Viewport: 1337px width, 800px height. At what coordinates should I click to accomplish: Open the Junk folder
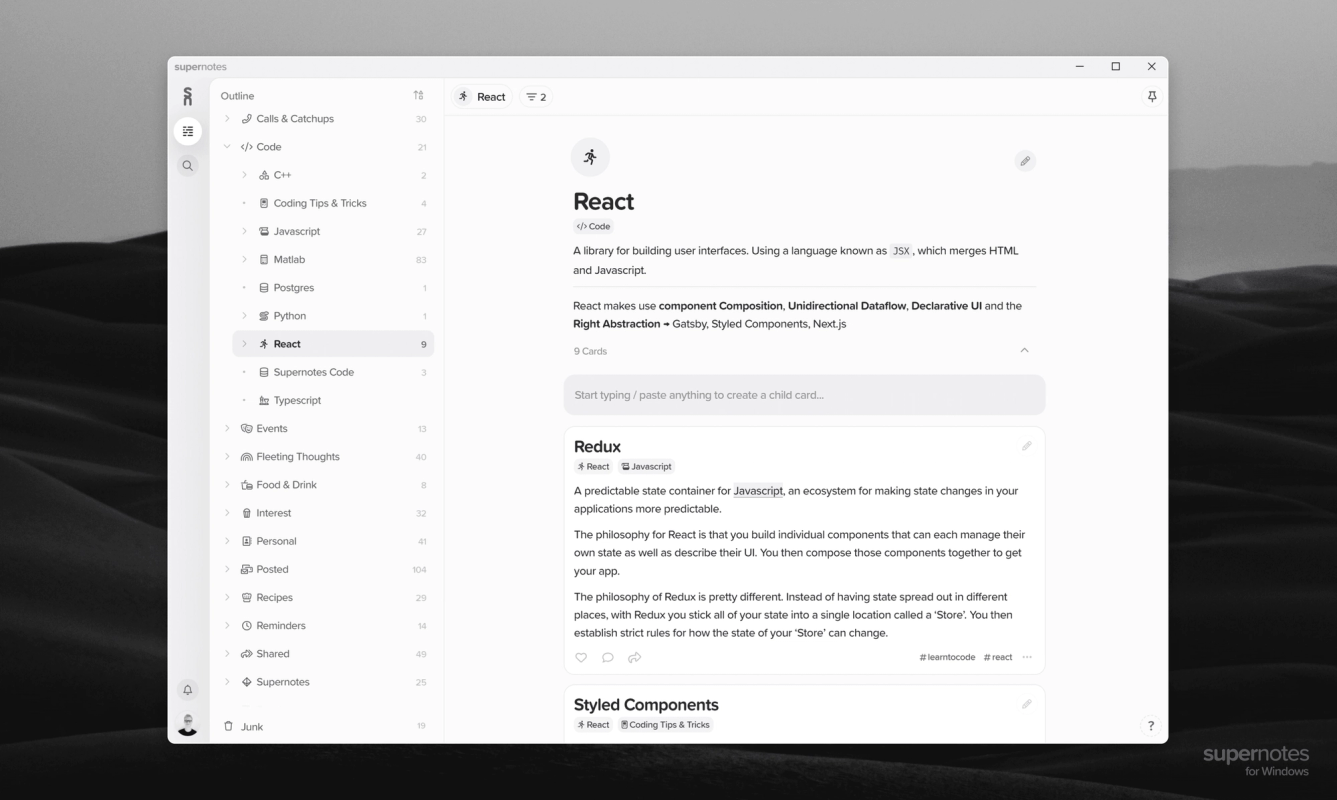point(323,726)
